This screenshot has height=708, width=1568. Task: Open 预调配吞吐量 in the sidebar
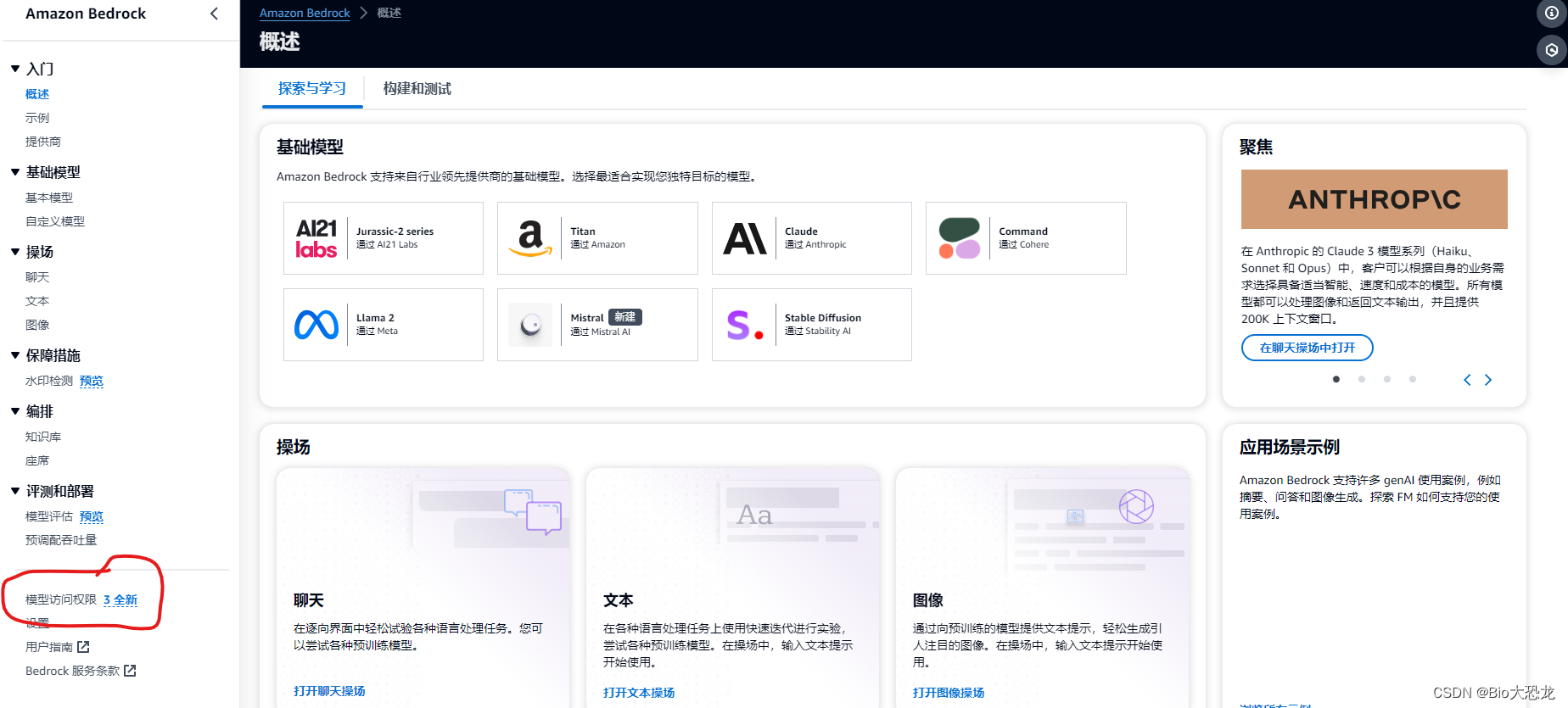(61, 540)
